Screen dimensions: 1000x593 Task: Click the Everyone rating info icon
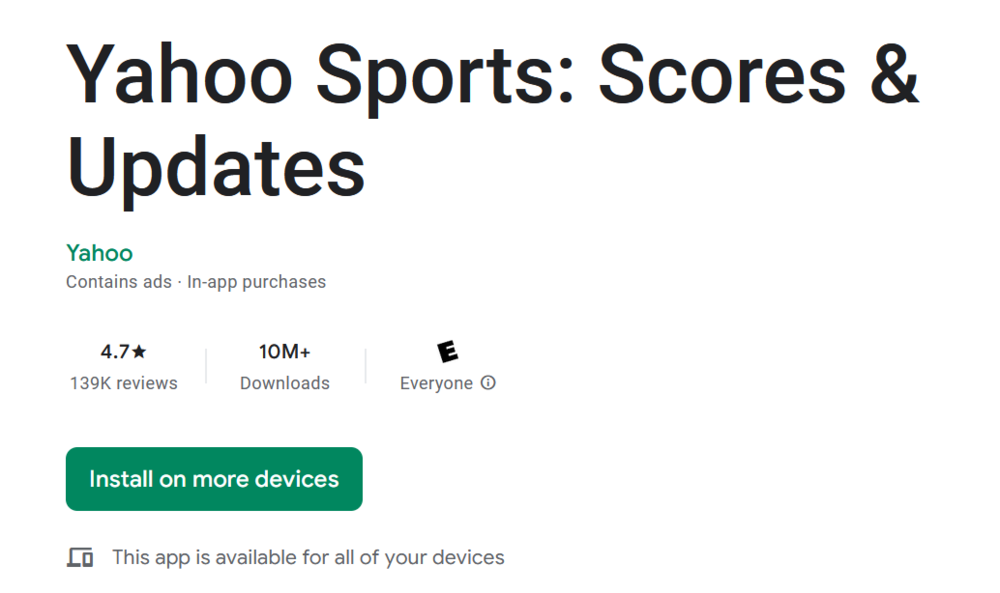[x=488, y=383]
